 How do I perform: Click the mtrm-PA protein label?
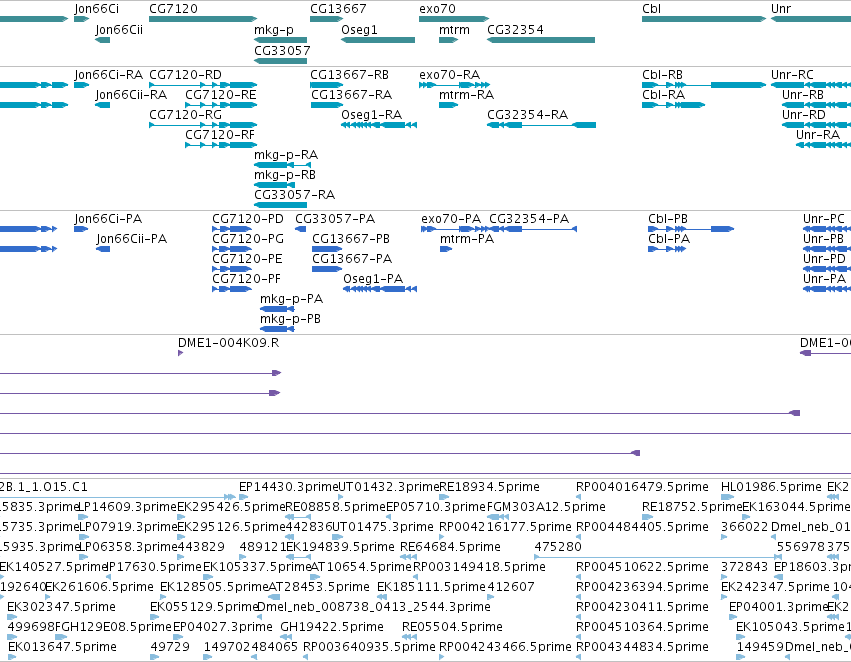click(x=467, y=239)
